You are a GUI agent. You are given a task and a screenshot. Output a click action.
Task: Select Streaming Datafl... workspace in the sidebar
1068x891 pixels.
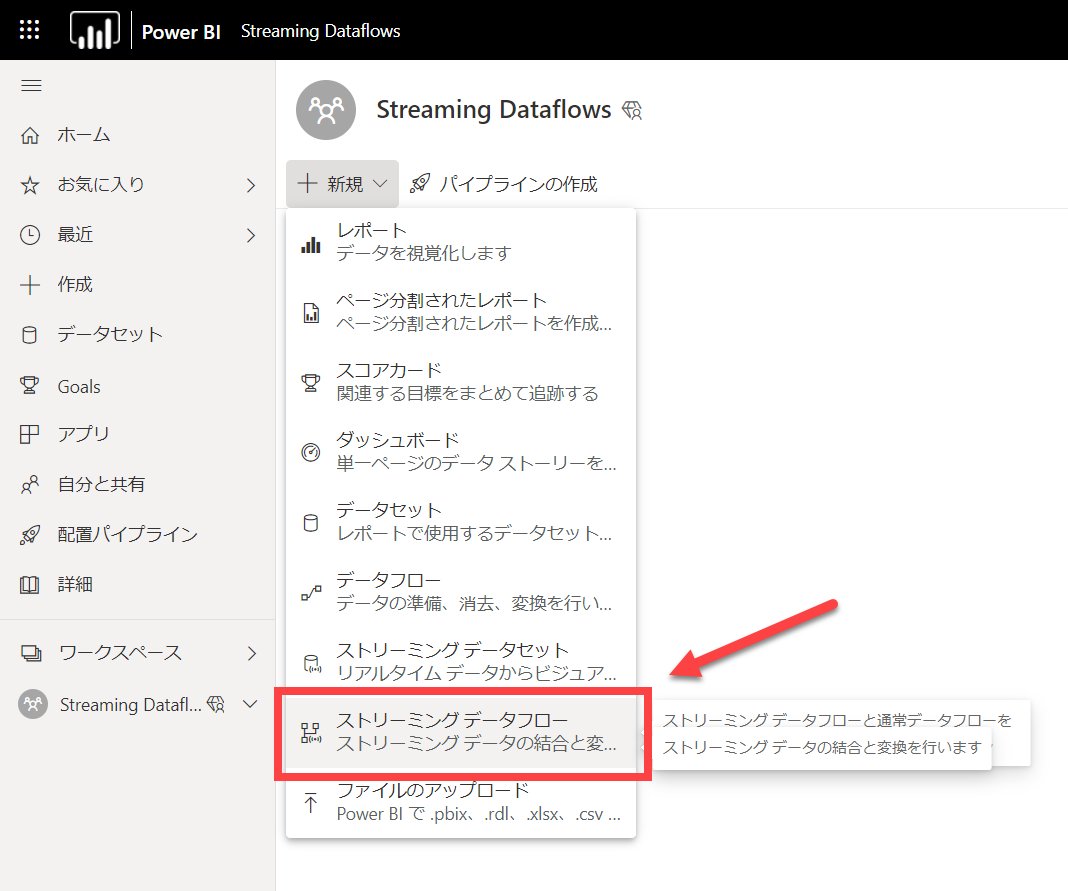pyautogui.click(x=131, y=704)
